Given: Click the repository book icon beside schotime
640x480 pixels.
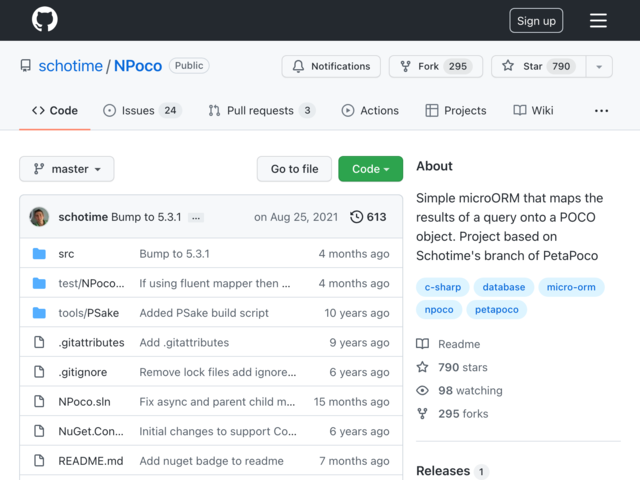Looking at the screenshot, I should (x=26, y=66).
